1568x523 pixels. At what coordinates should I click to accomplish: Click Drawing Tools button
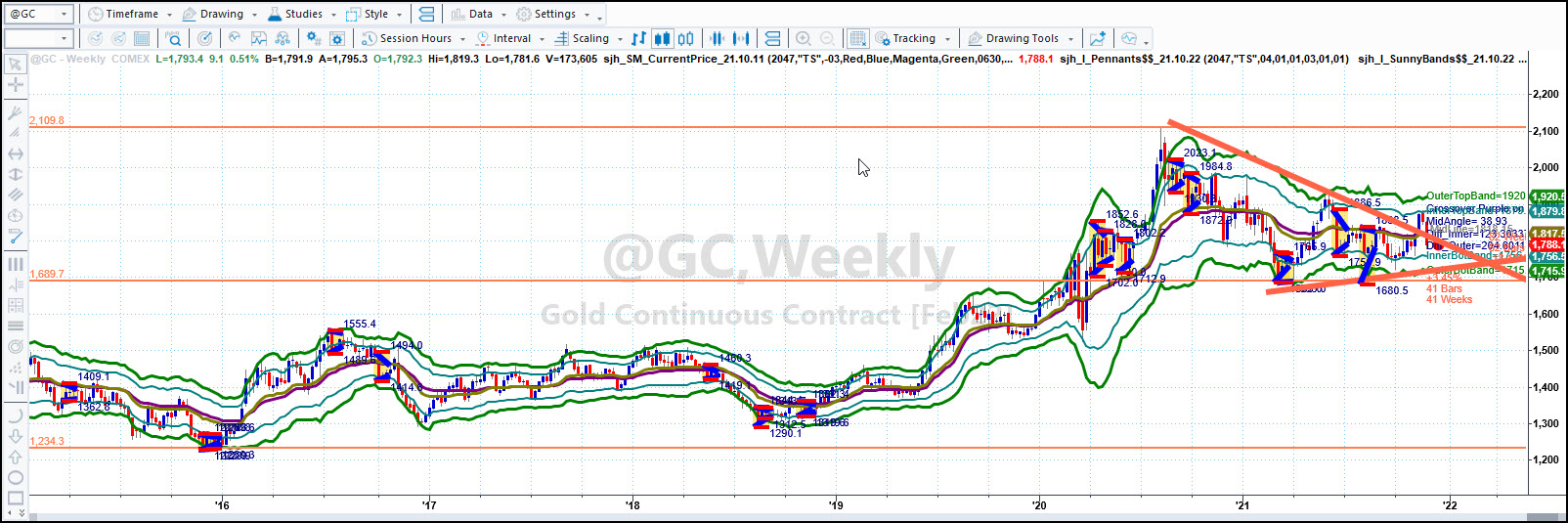[1014, 38]
